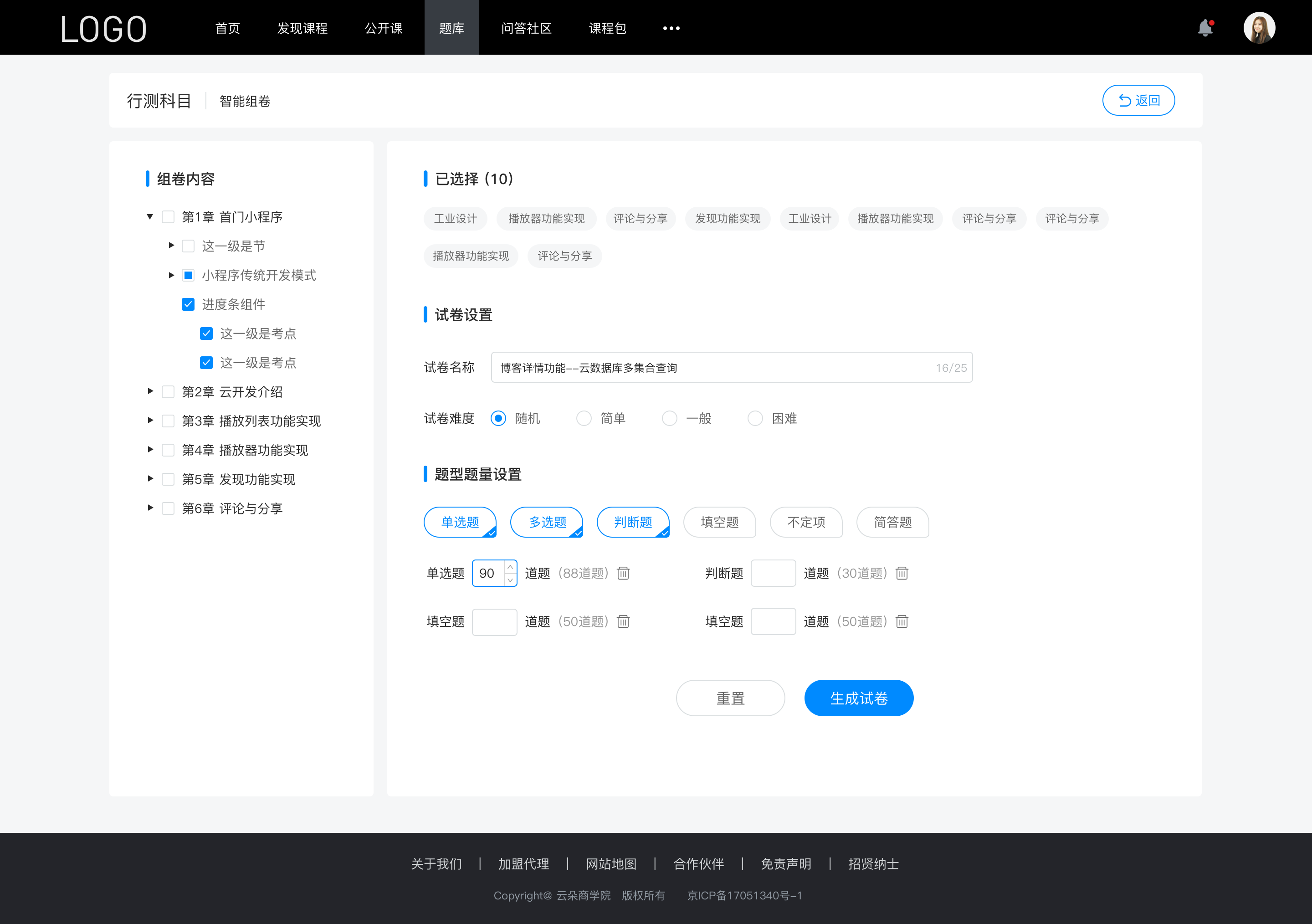The height and width of the screenshot is (924, 1312).
Task: Click the return/undo arrow icon
Action: point(1123,99)
